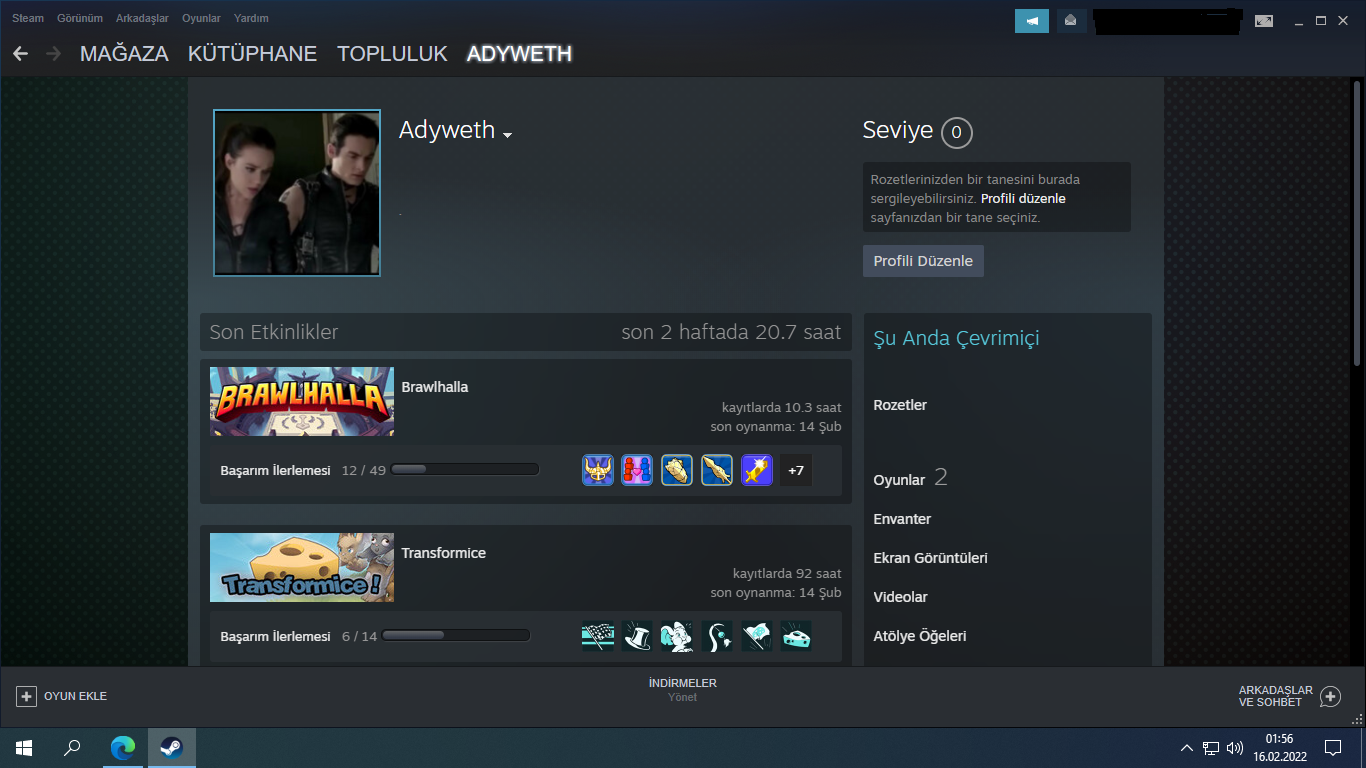
Task: Click 'kayıtlarda 10.3 saat' text
Action: [x=781, y=408]
